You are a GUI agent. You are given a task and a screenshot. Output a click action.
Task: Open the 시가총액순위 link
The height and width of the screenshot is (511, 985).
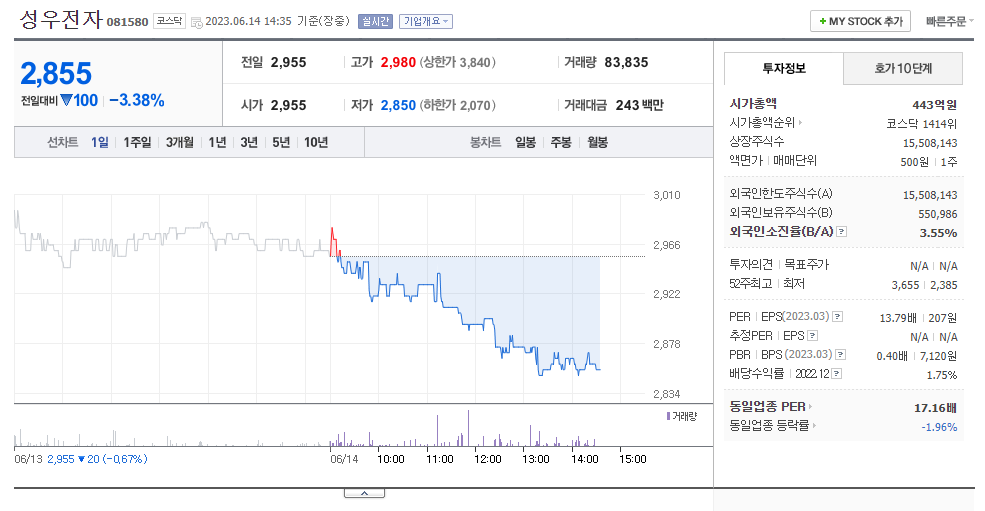[766, 123]
